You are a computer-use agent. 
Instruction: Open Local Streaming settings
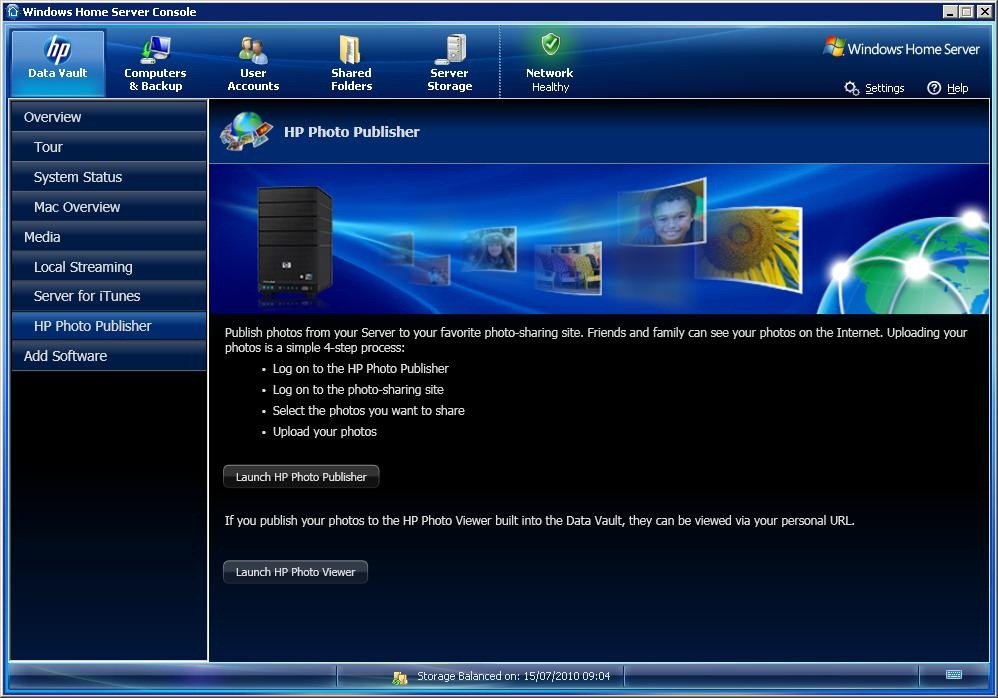[x=109, y=267]
